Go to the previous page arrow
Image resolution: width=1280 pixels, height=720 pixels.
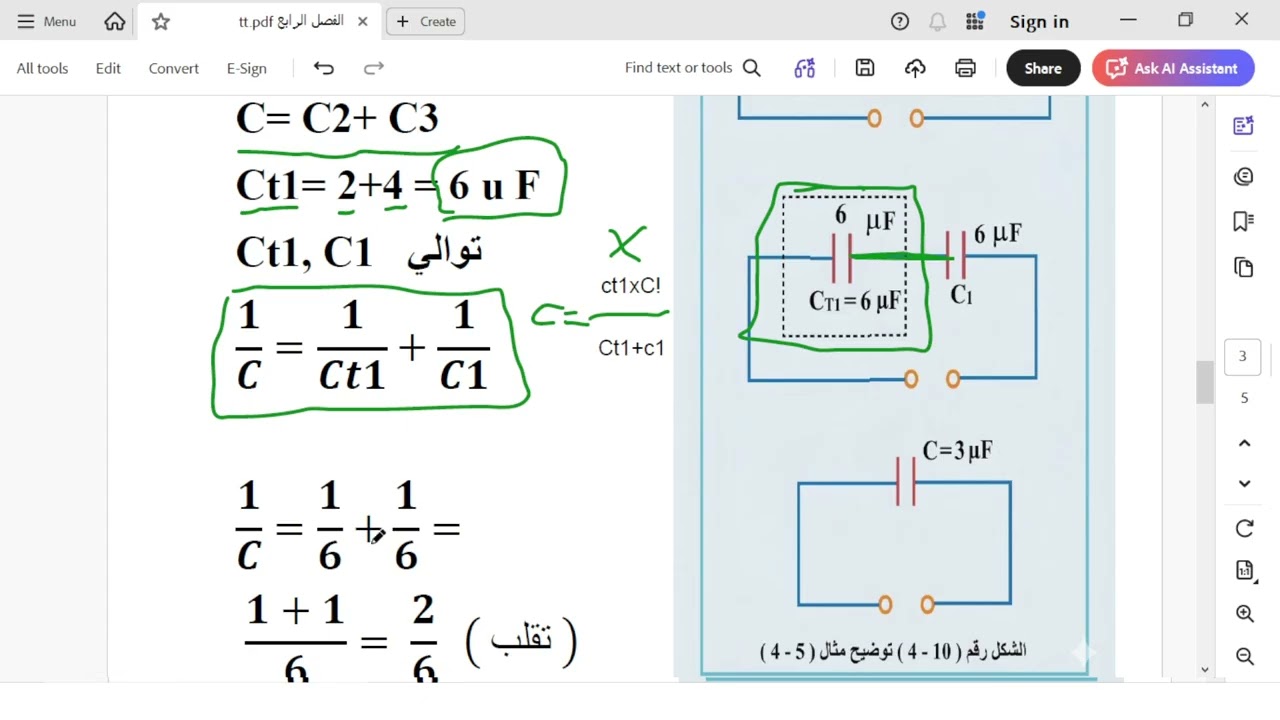pos(1244,443)
